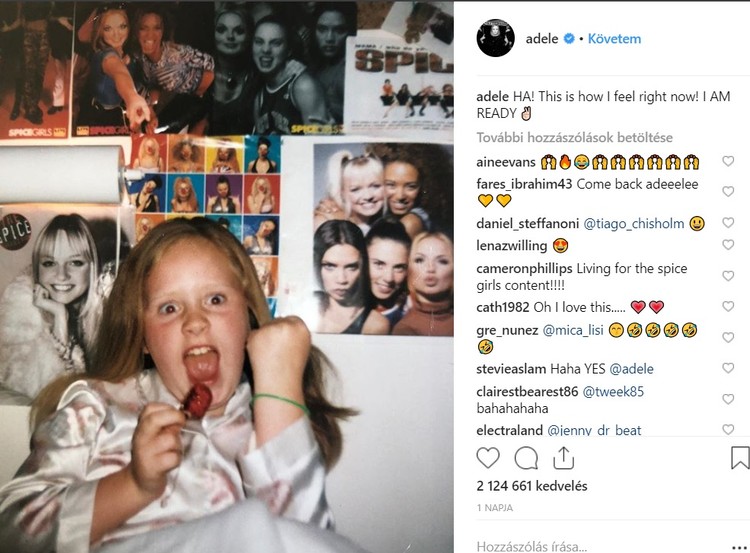The height and width of the screenshot is (553, 750).
Task: Like cath1982's comment heart
Action: point(728,306)
